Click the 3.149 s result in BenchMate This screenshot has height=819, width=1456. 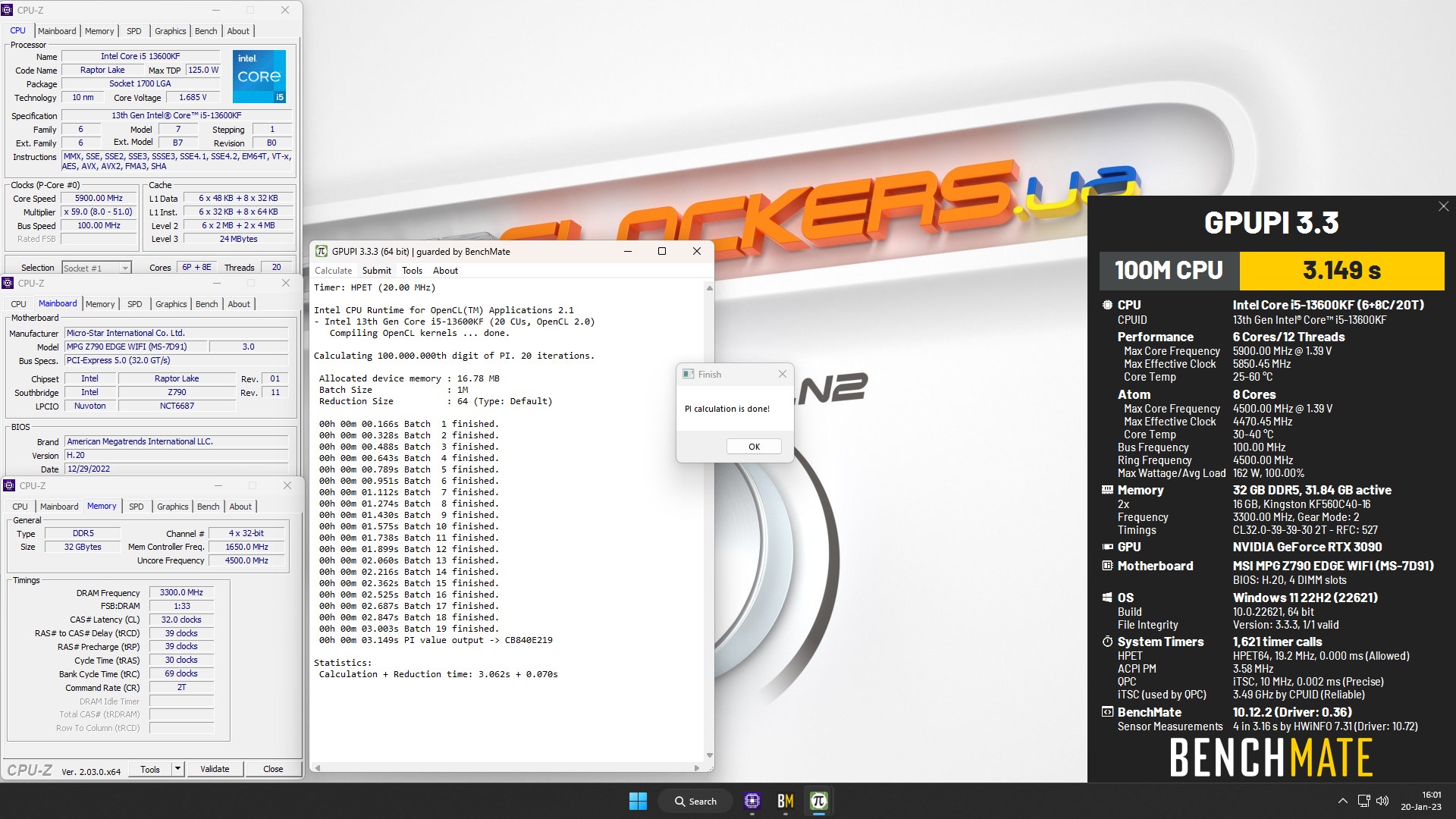pyautogui.click(x=1341, y=270)
